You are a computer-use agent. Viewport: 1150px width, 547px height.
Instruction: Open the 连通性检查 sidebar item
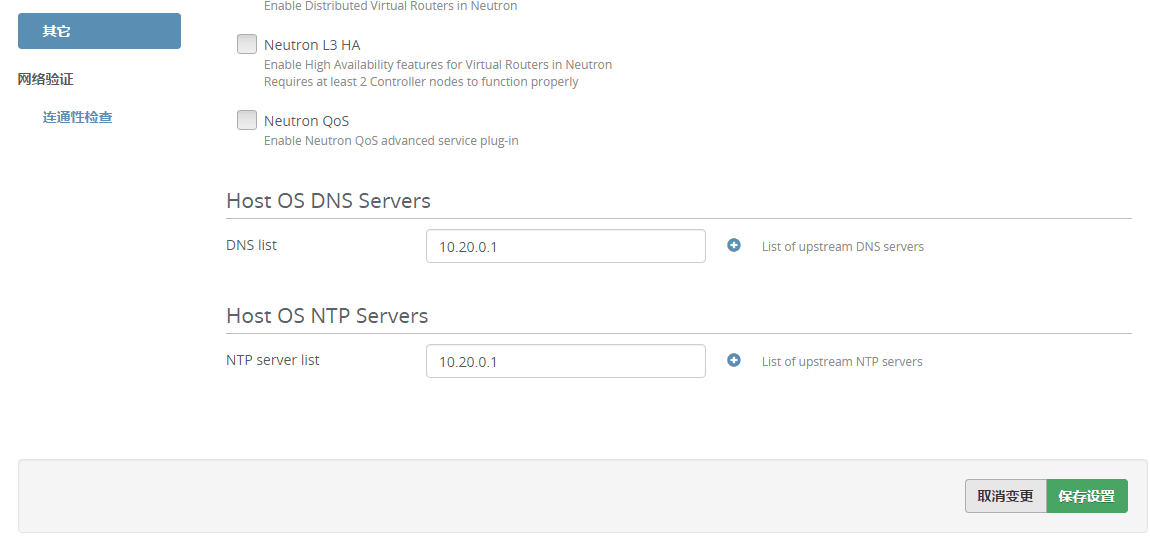(x=77, y=117)
